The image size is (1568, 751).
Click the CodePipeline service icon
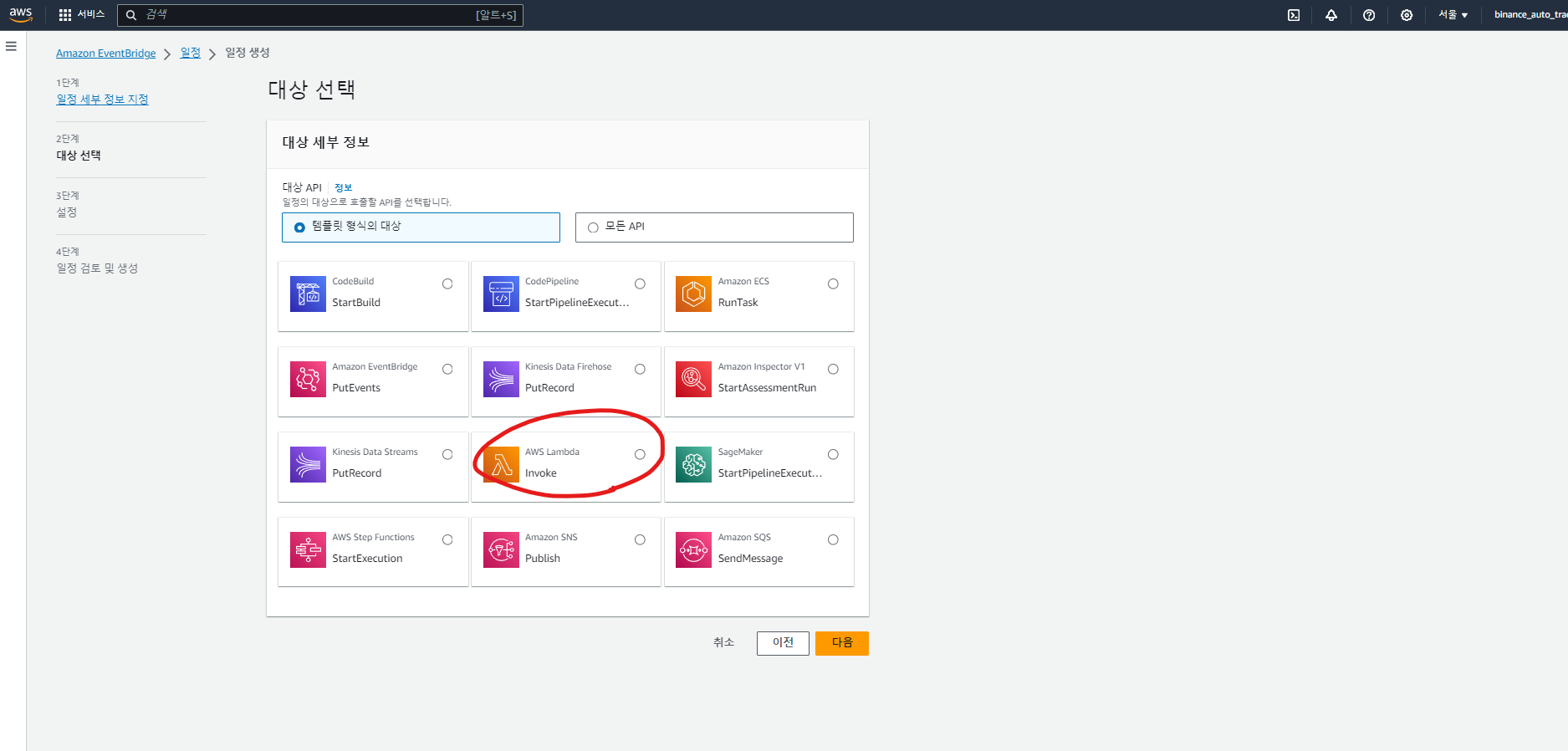tap(501, 294)
